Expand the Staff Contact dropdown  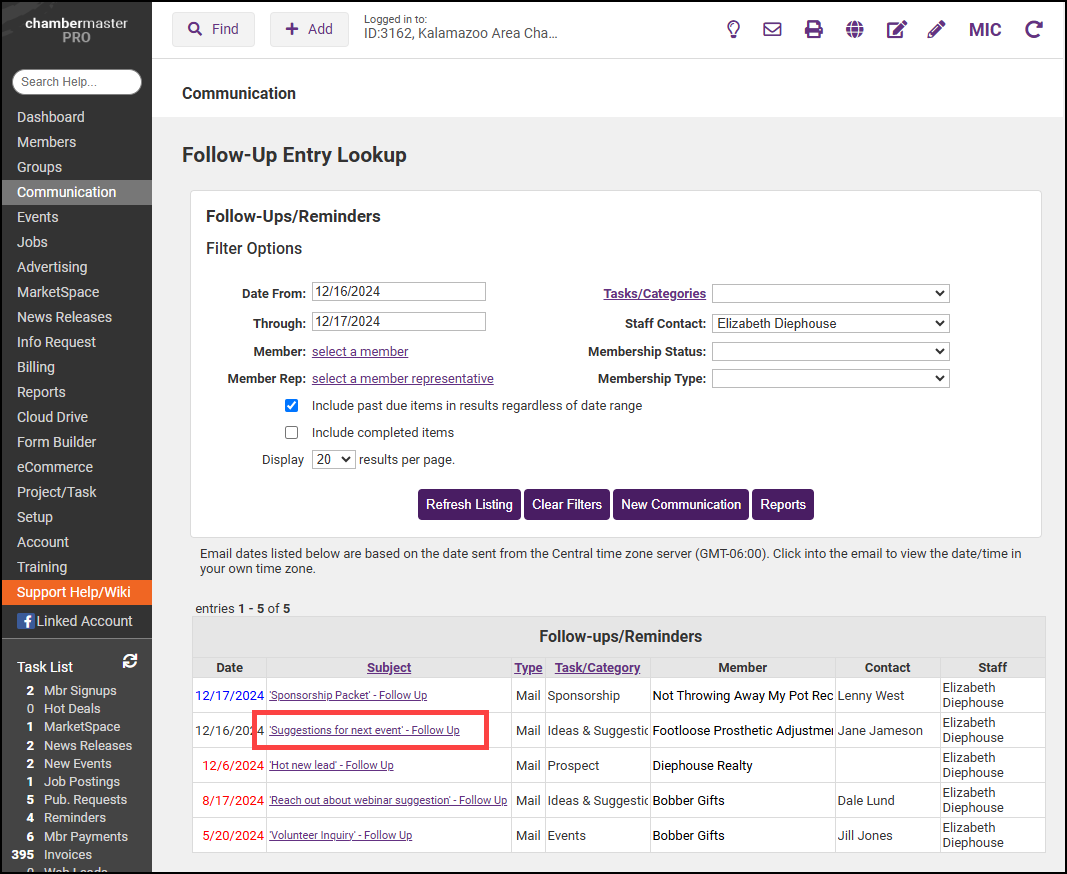point(830,323)
